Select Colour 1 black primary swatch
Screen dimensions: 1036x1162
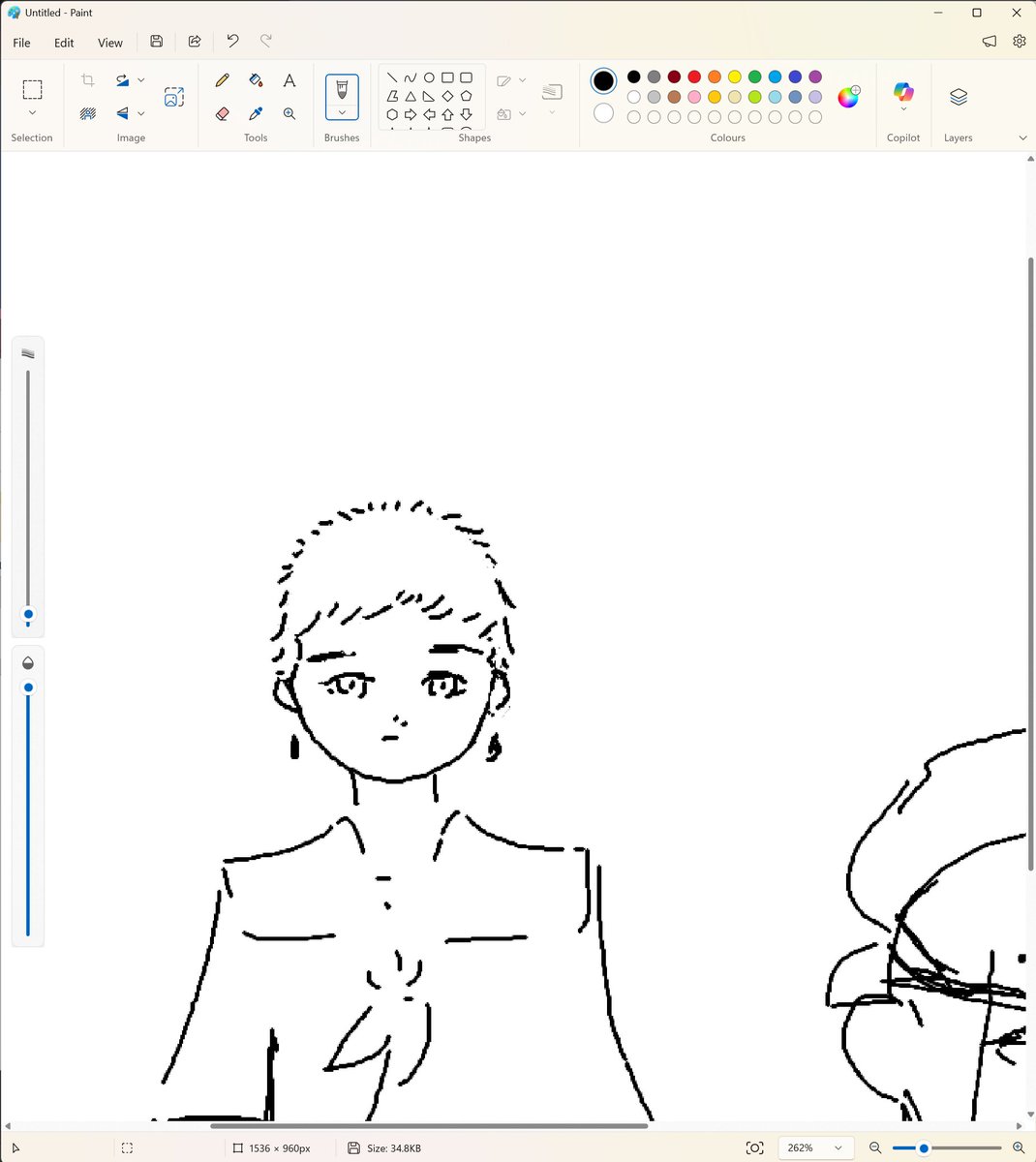[603, 81]
